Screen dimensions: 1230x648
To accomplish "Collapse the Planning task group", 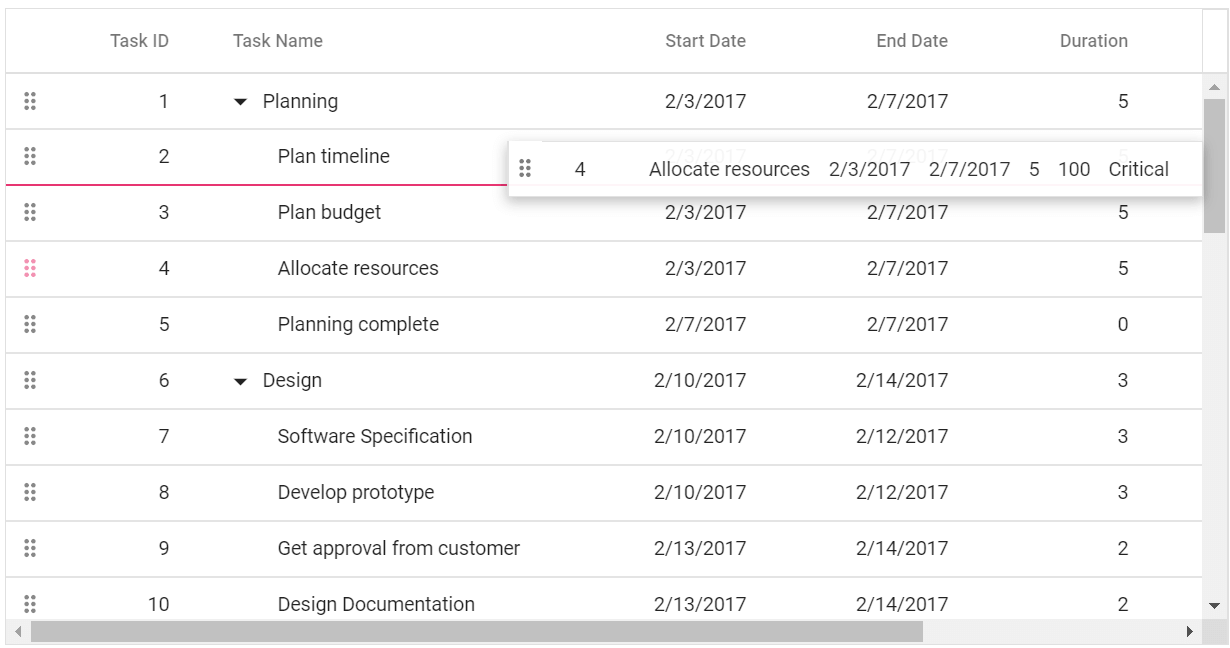I will 240,102.
